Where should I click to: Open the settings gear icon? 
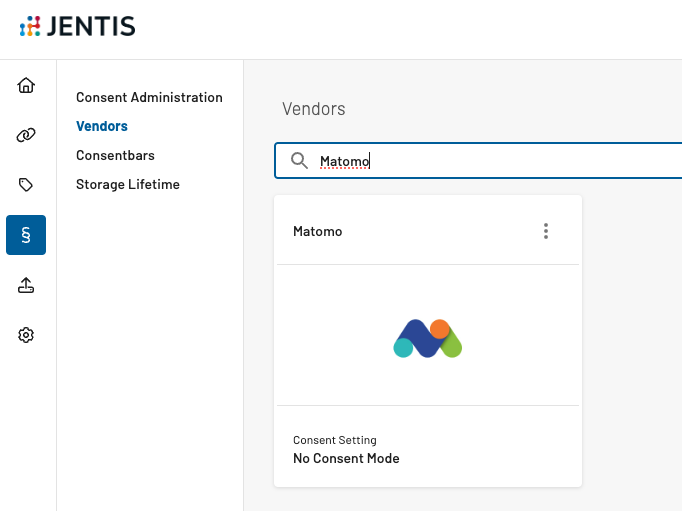27,335
